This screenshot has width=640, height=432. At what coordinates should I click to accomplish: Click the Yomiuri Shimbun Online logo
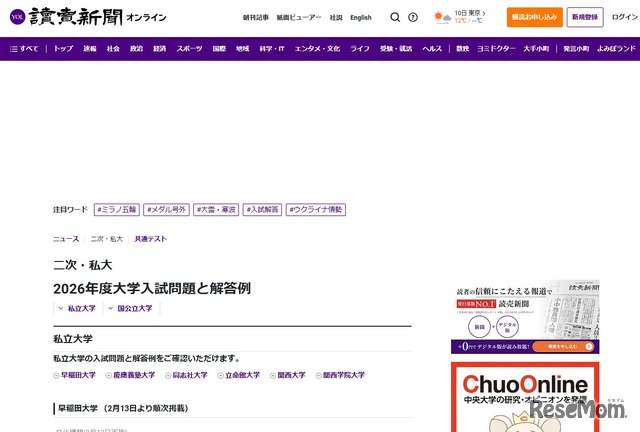pyautogui.click(x=88, y=17)
